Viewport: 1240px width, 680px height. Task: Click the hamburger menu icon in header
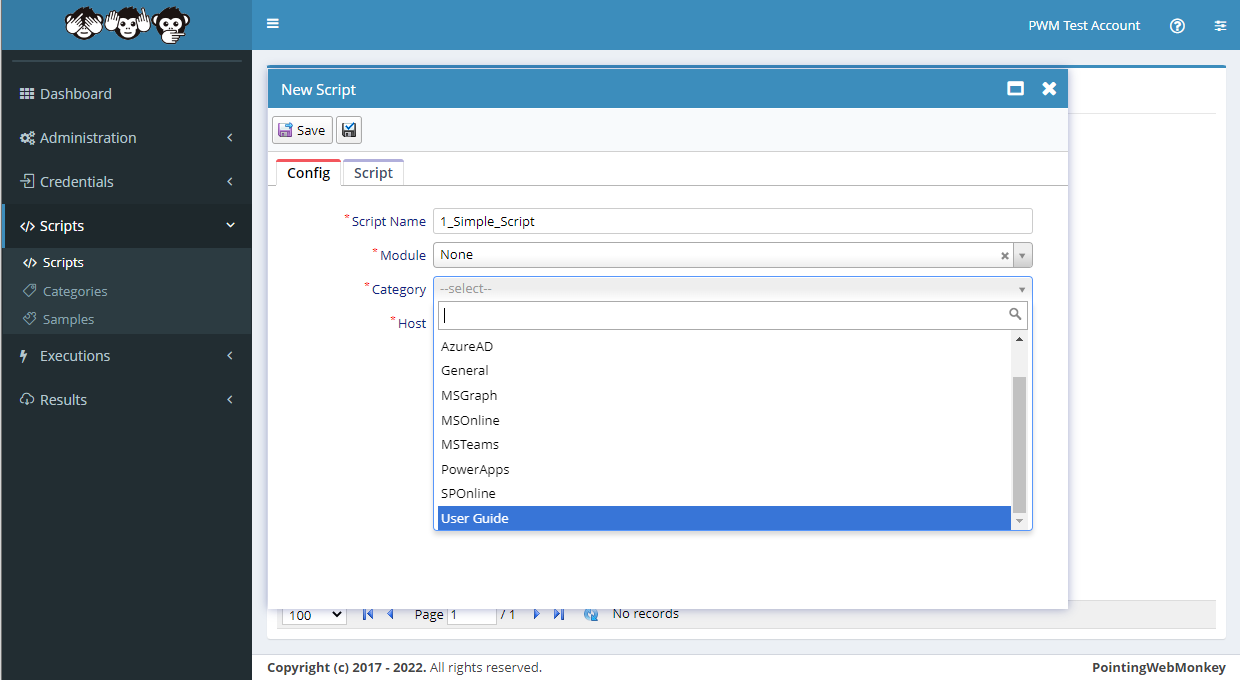tap(273, 25)
